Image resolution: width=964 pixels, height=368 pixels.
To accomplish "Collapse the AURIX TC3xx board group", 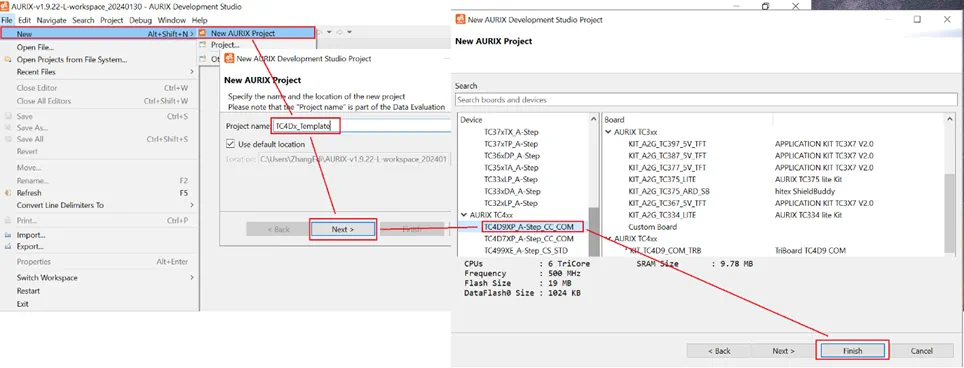I will coord(608,132).
